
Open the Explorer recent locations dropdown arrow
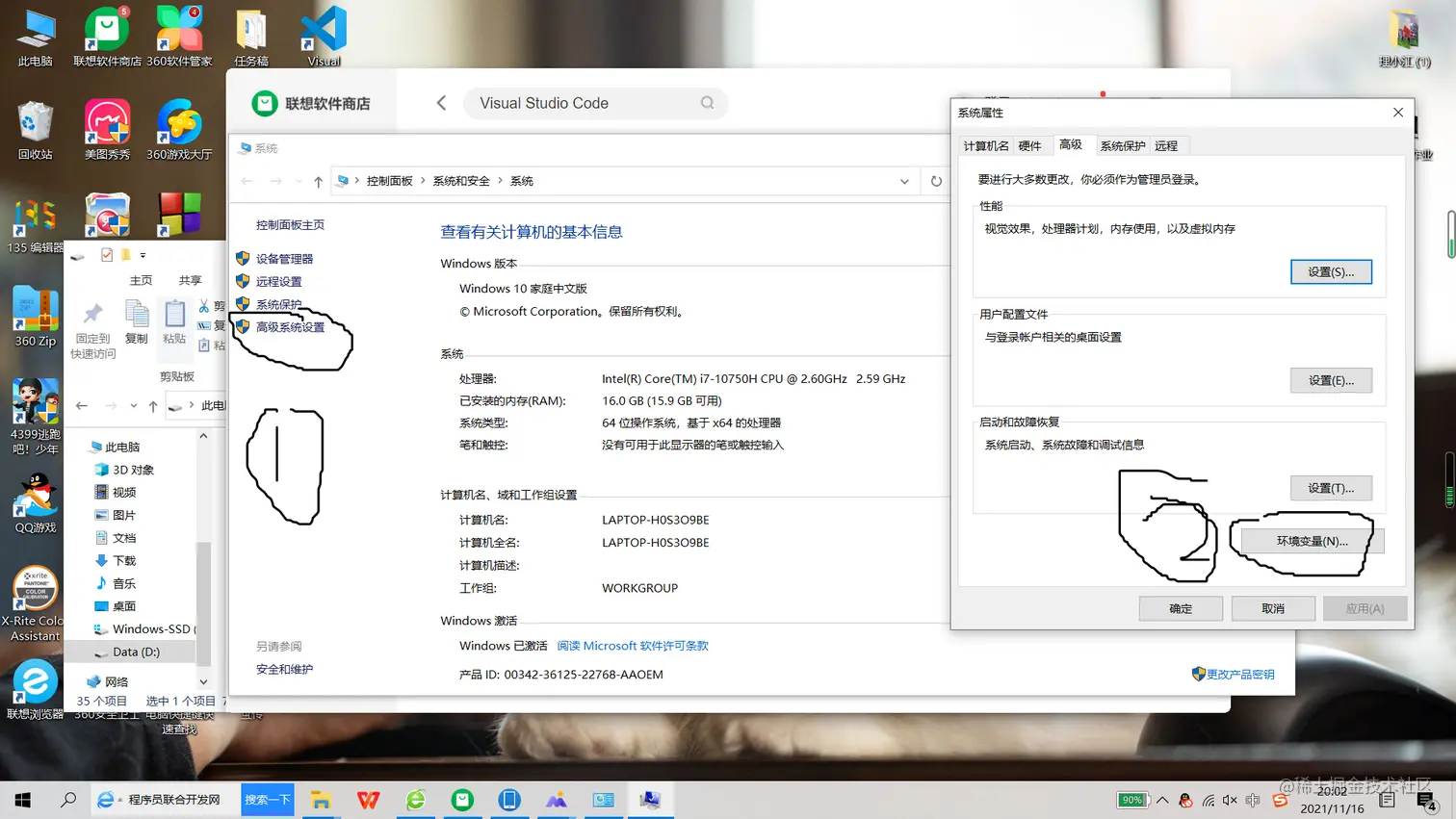(134, 406)
